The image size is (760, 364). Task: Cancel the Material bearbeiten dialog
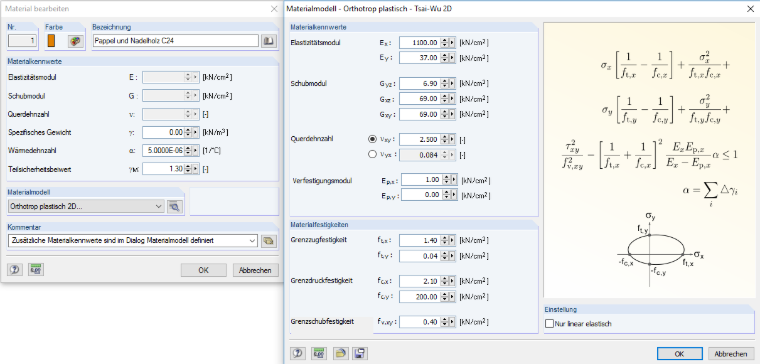(255, 270)
